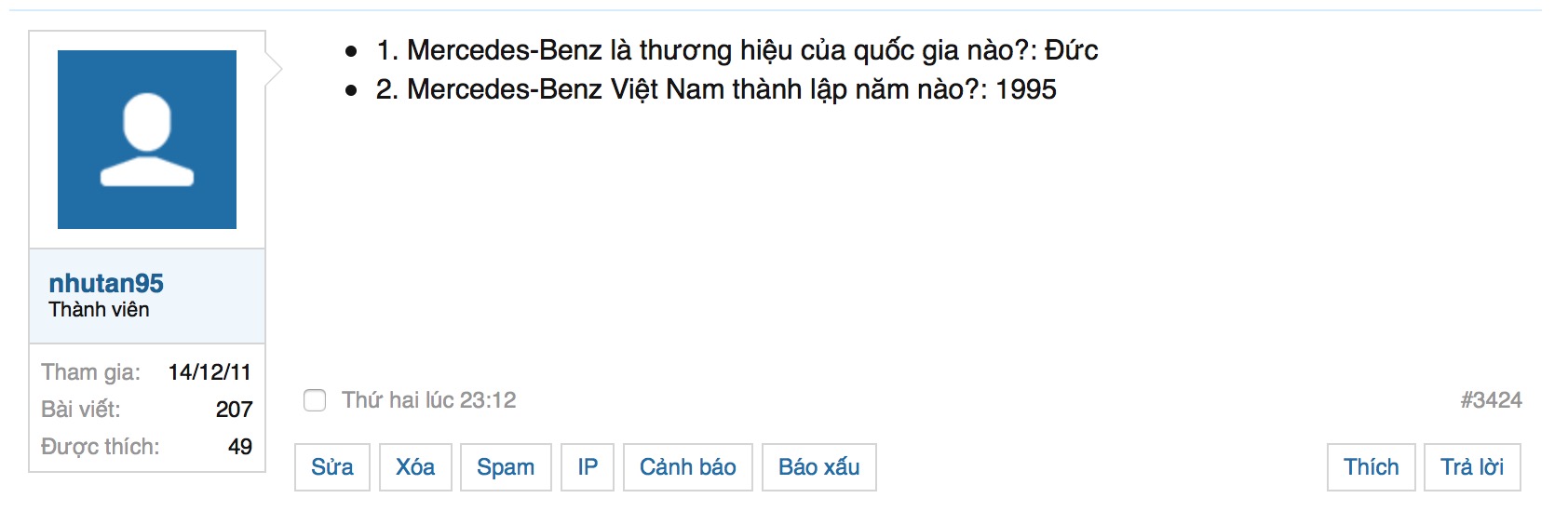Reply to the post with Trả lời
The height and width of the screenshot is (525, 1568).
(x=1472, y=467)
